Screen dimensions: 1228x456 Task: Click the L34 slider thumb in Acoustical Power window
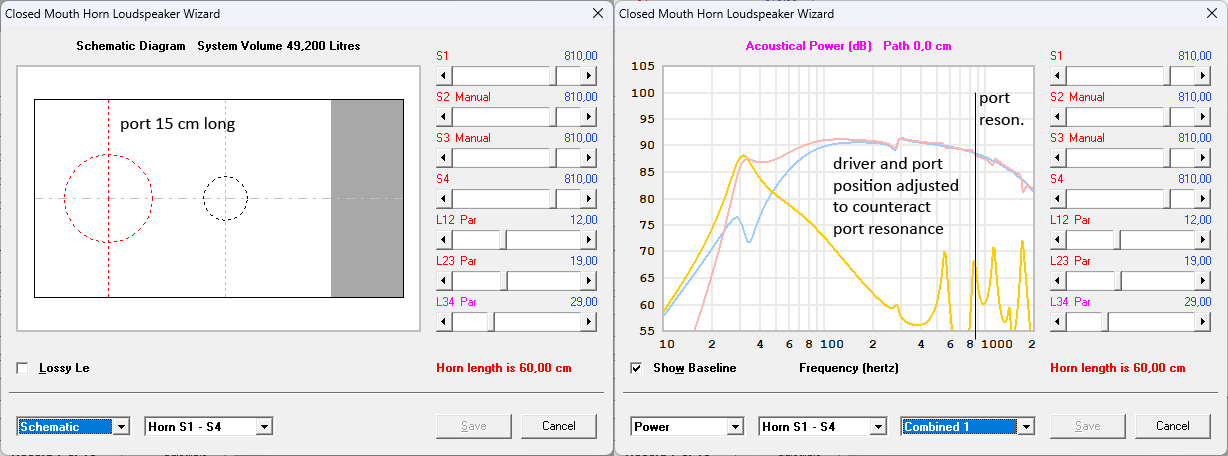tap(1105, 322)
